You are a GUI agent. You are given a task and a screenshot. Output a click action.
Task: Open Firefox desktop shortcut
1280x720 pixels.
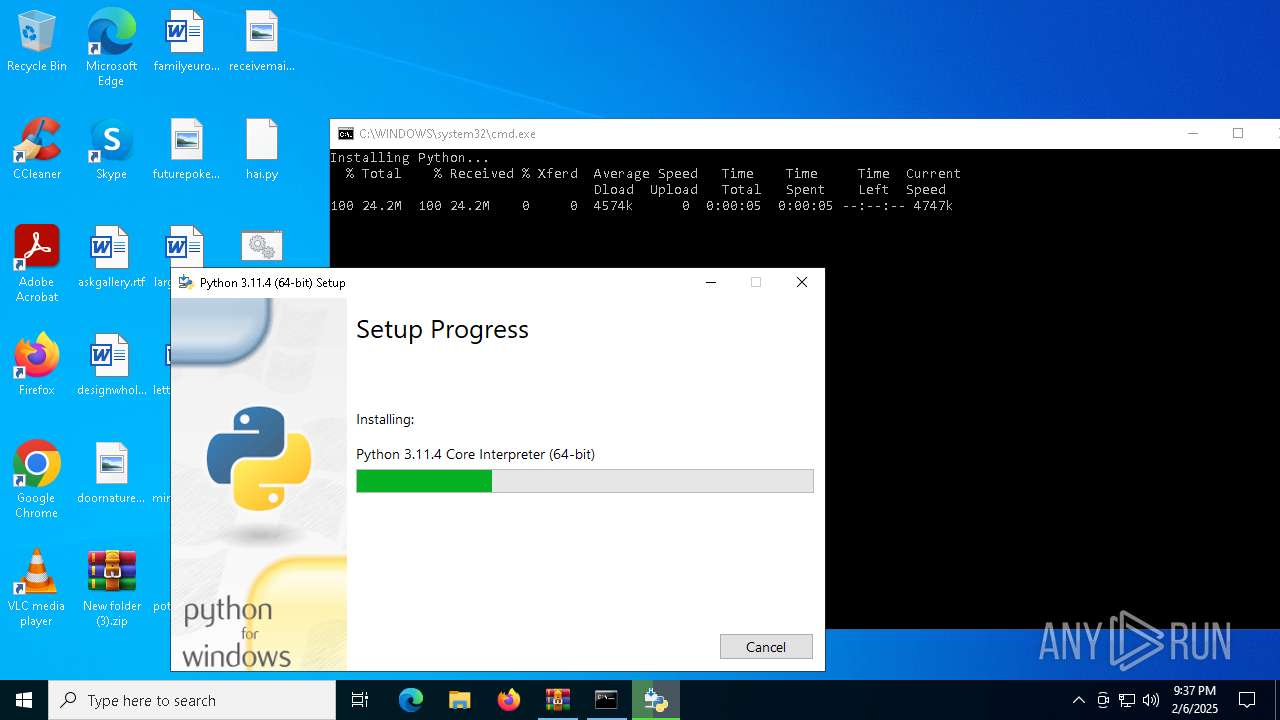pos(37,366)
